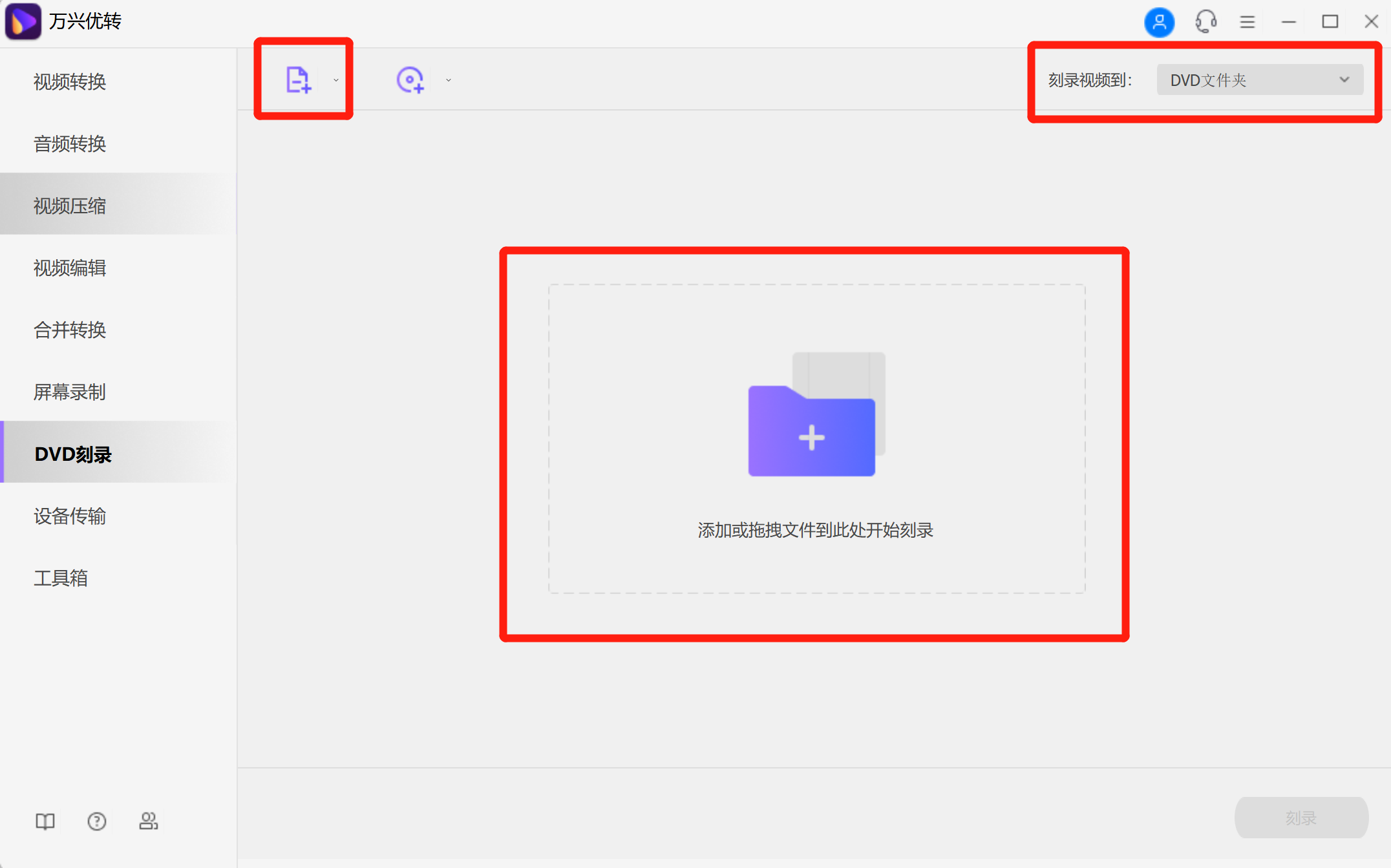Click the 万兴优转 app logo
This screenshot has width=1391, height=868.
[x=23, y=21]
